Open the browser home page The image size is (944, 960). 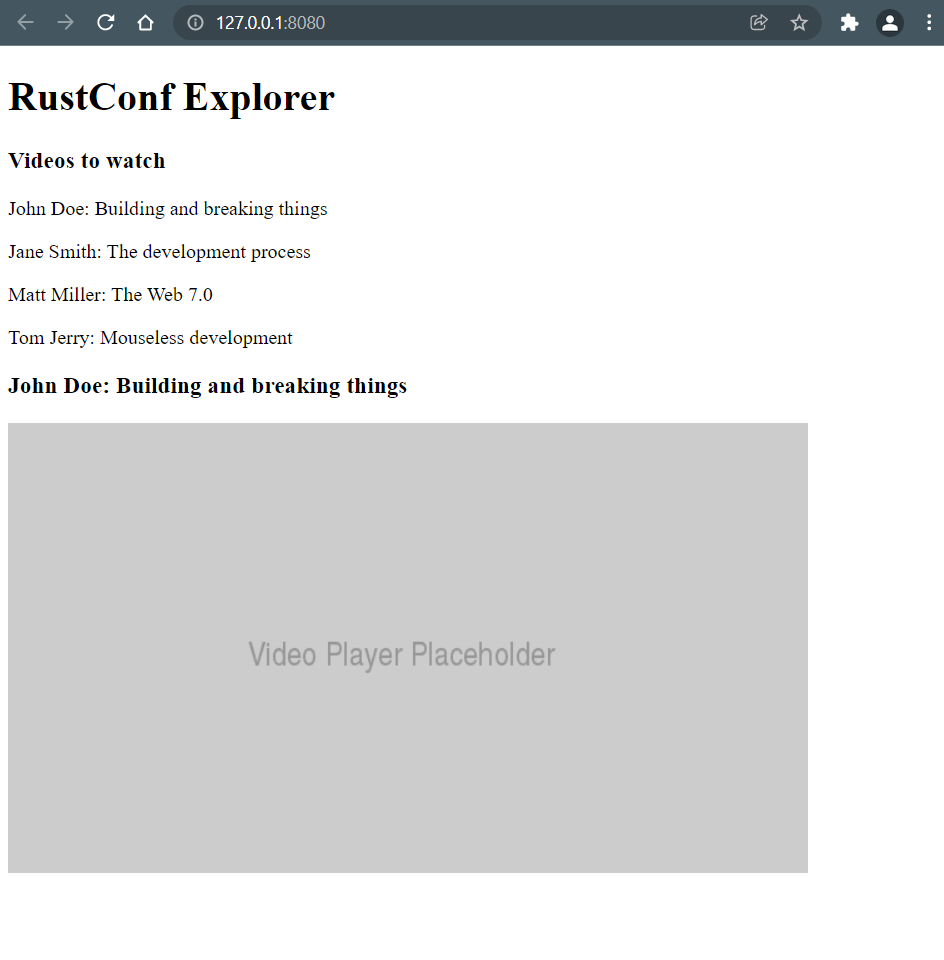tap(145, 22)
